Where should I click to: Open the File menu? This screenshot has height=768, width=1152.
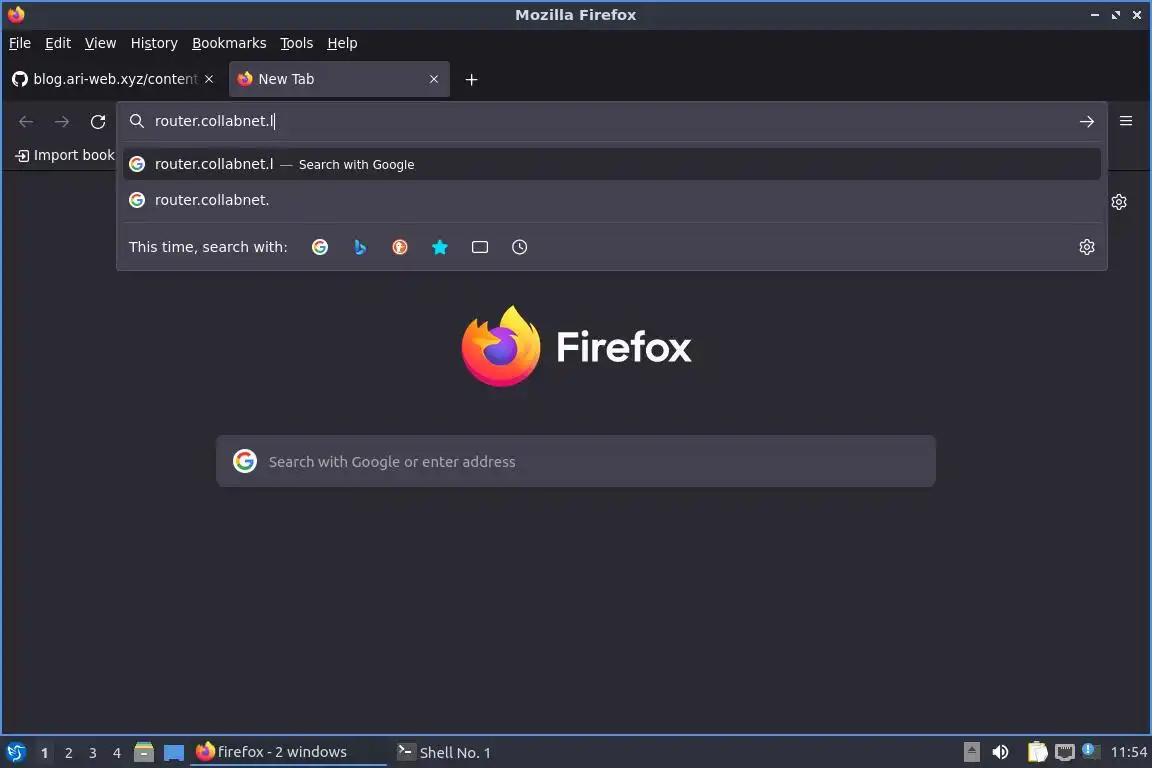pos(20,43)
